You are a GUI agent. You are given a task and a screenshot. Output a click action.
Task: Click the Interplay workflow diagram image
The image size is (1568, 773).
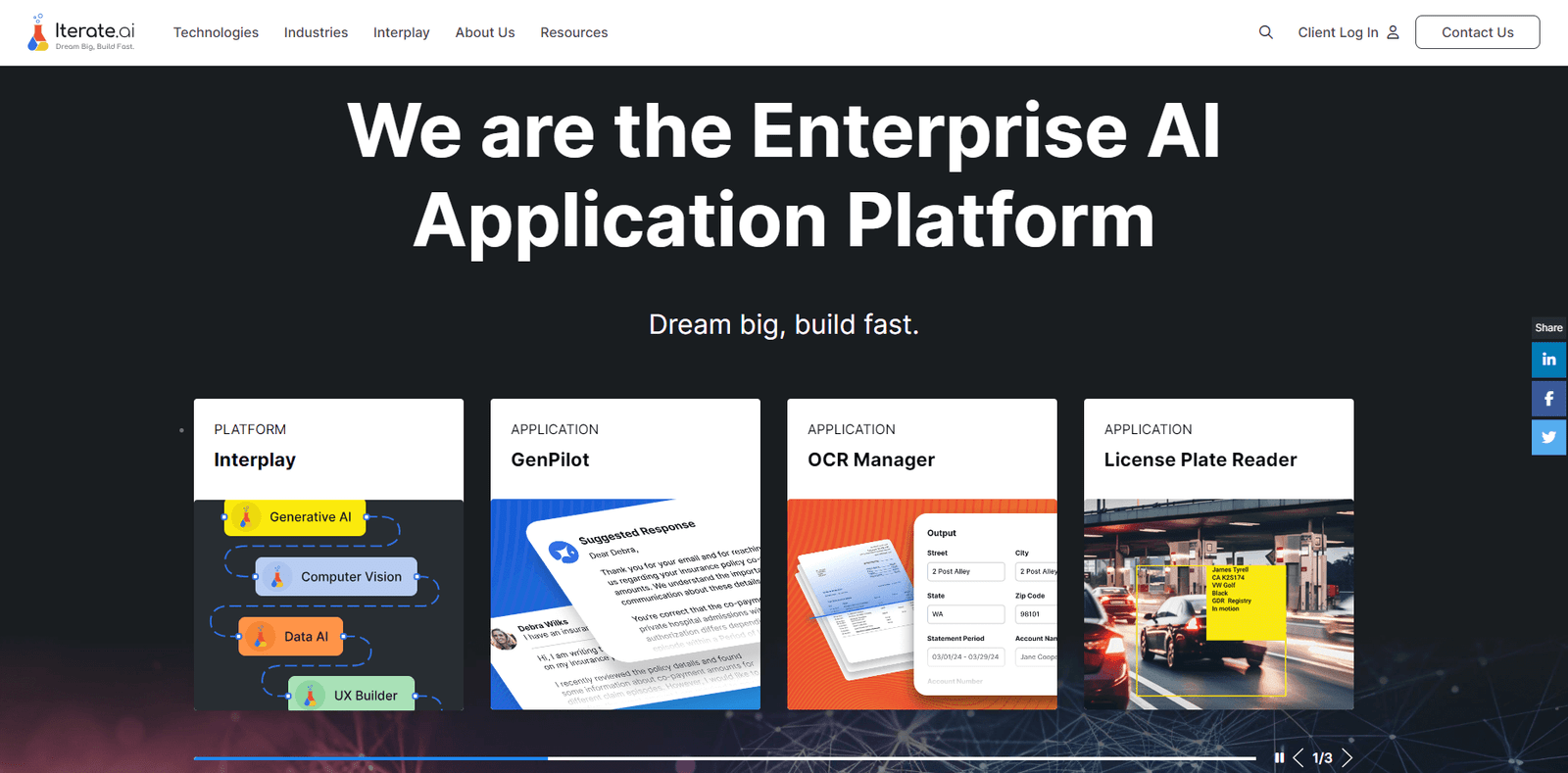(328, 604)
